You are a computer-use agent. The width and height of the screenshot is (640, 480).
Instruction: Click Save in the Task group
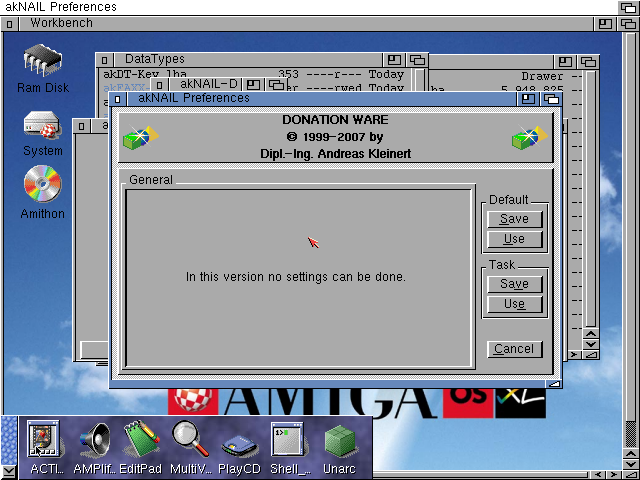(x=515, y=284)
